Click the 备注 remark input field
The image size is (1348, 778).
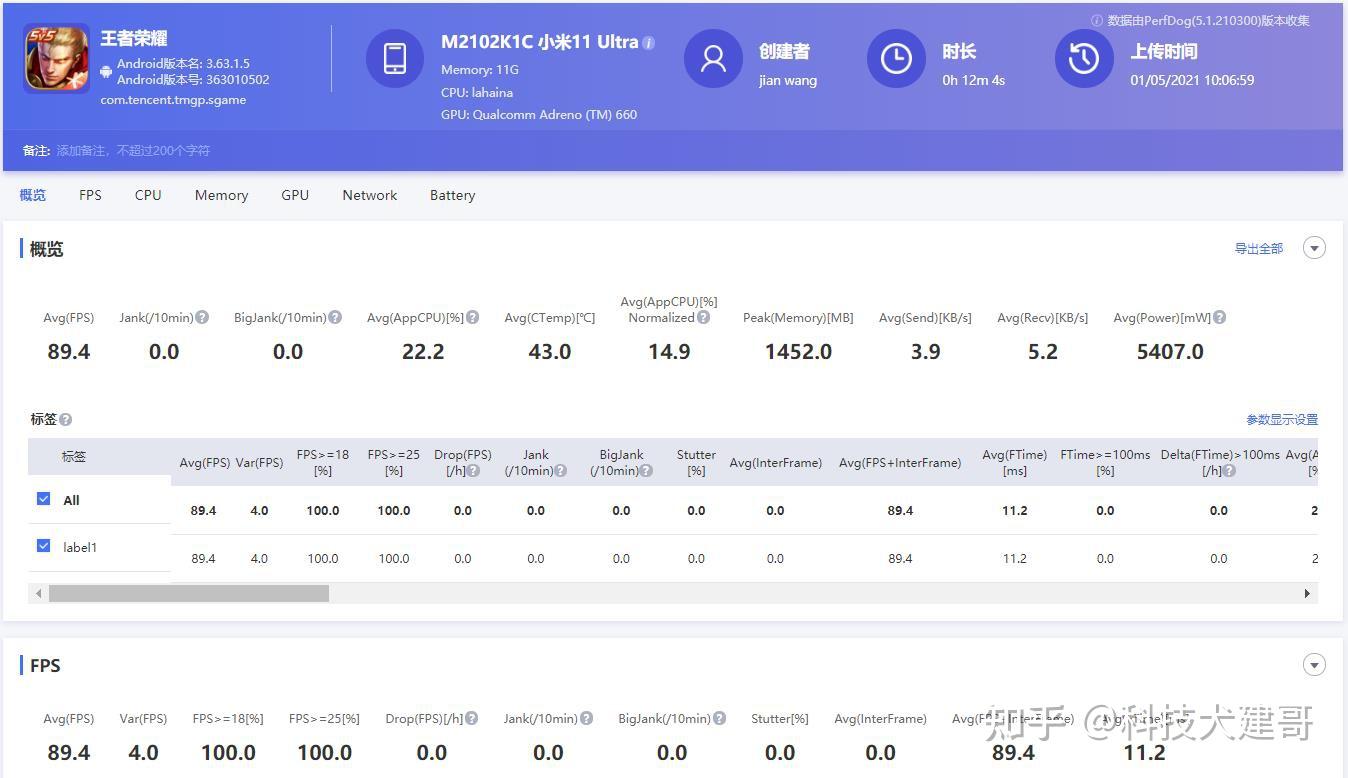click(133, 151)
